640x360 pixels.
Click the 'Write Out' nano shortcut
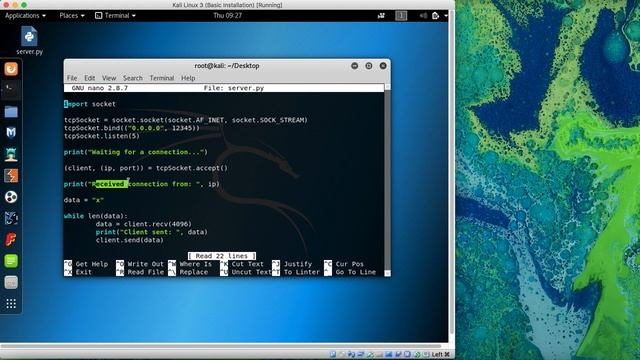[140, 264]
